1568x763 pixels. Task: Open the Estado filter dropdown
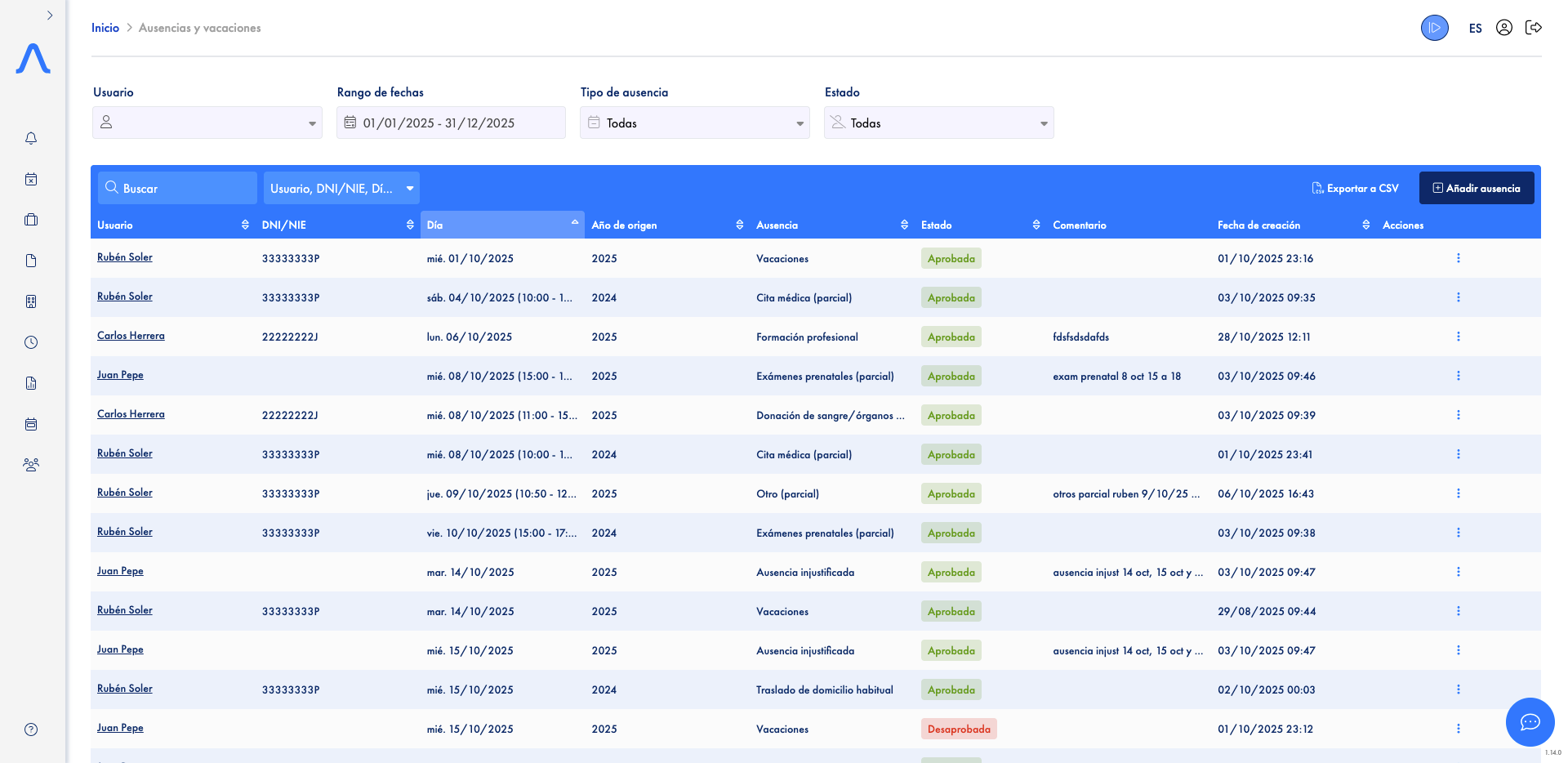[x=938, y=123]
